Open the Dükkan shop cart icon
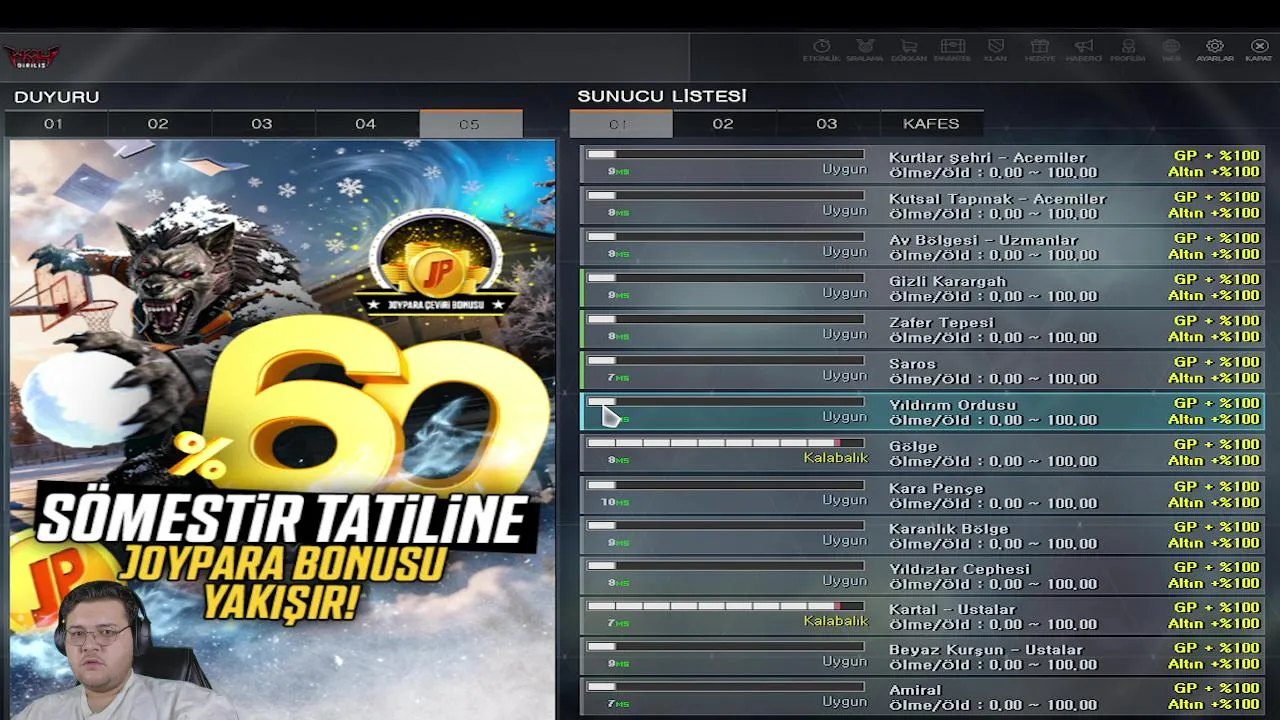1280x720 pixels. click(909, 51)
